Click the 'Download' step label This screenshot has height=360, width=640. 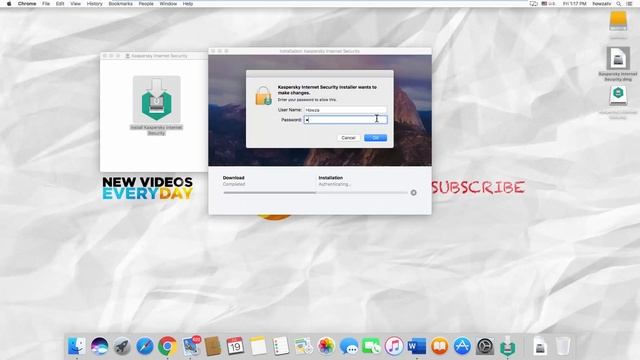click(x=233, y=178)
